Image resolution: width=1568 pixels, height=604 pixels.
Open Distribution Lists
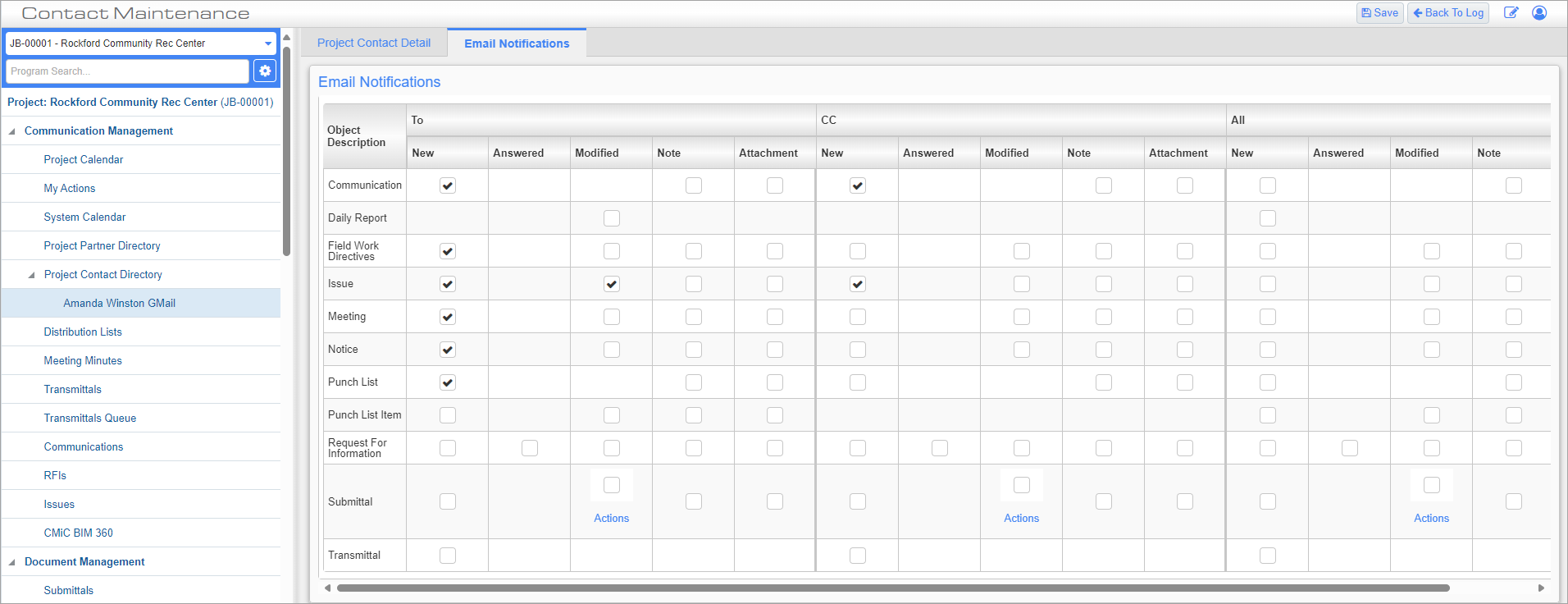click(83, 332)
